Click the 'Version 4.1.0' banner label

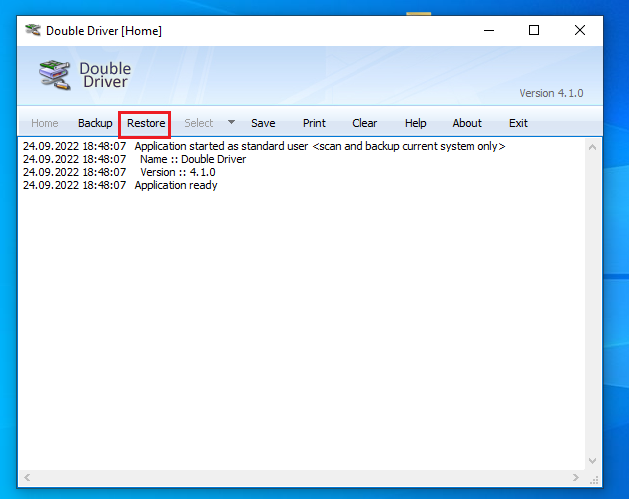(x=551, y=93)
